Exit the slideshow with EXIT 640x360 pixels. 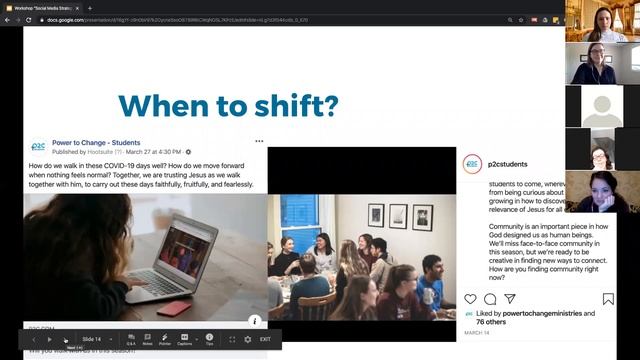pos(265,339)
